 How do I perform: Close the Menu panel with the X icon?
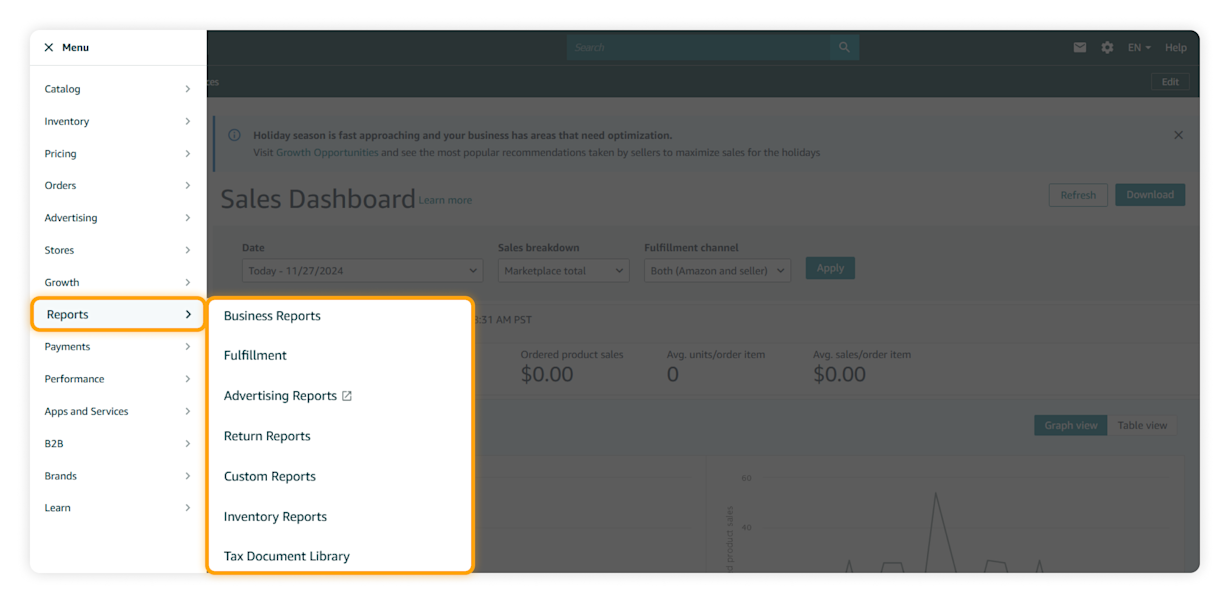tap(48, 47)
